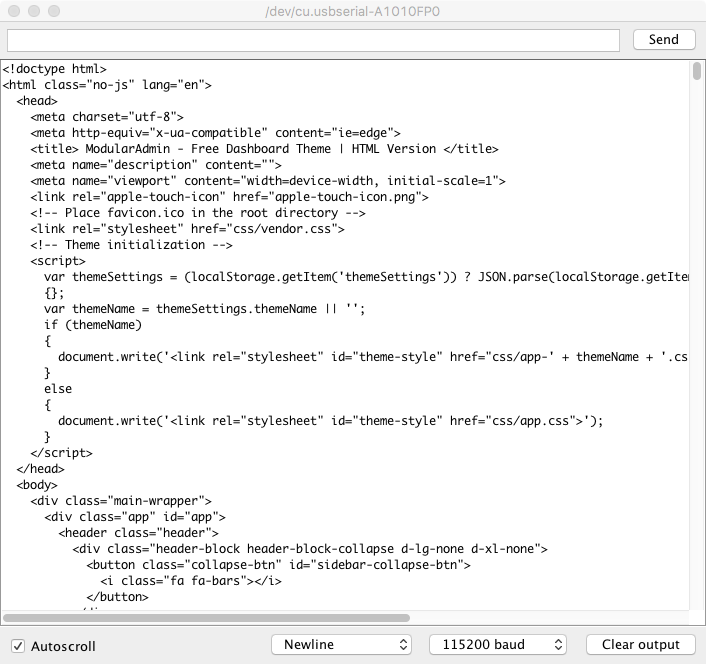The image size is (706, 664).
Task: Click the Theme initialization comment line
Action: coord(131,245)
